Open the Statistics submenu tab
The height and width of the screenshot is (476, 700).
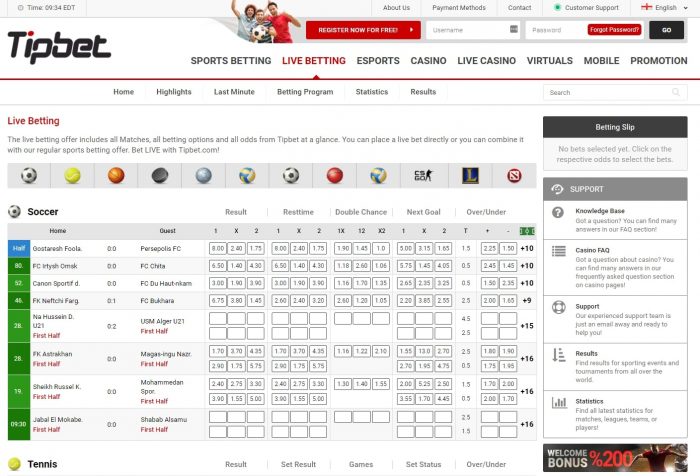(372, 92)
